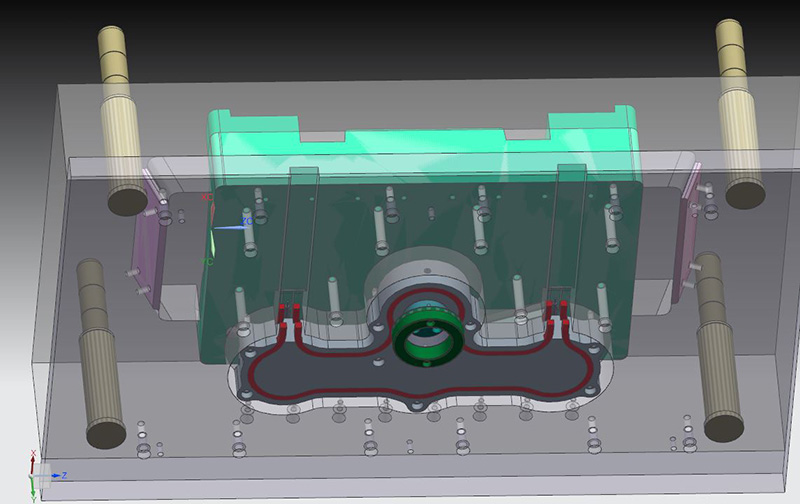Pick the bottom-left dark guide pillar
The height and width of the screenshot is (504, 800).
point(101,353)
